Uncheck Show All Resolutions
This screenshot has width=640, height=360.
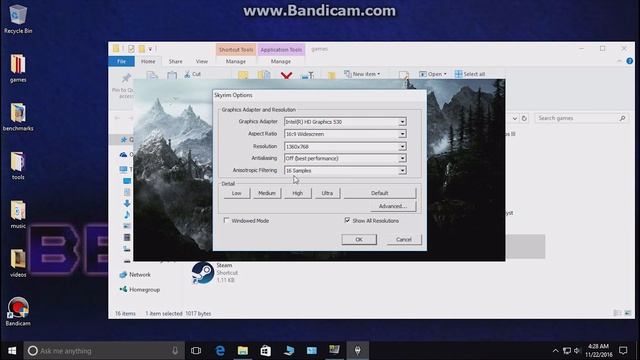[x=347, y=220]
